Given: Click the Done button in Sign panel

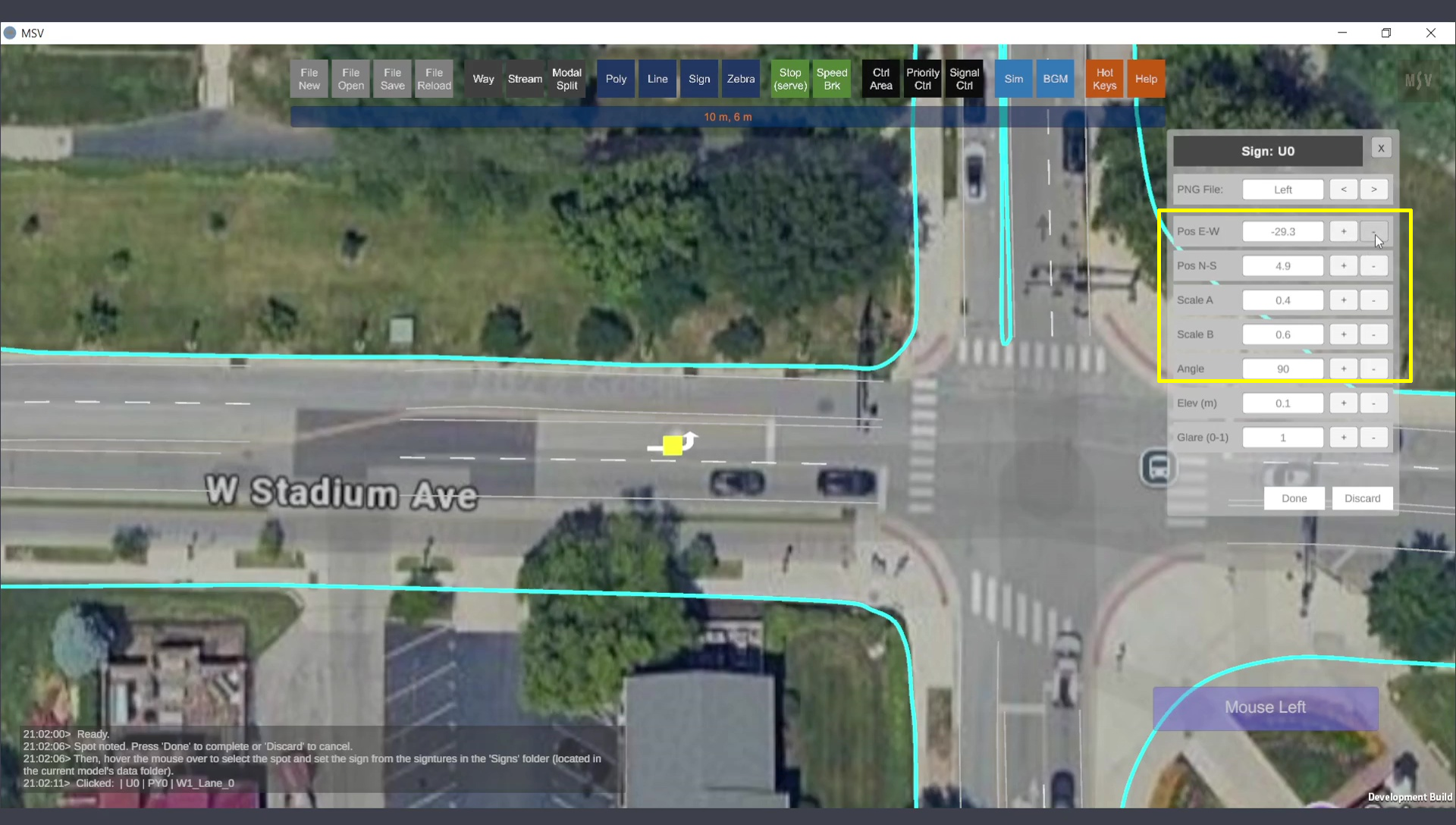Looking at the screenshot, I should tap(1294, 498).
